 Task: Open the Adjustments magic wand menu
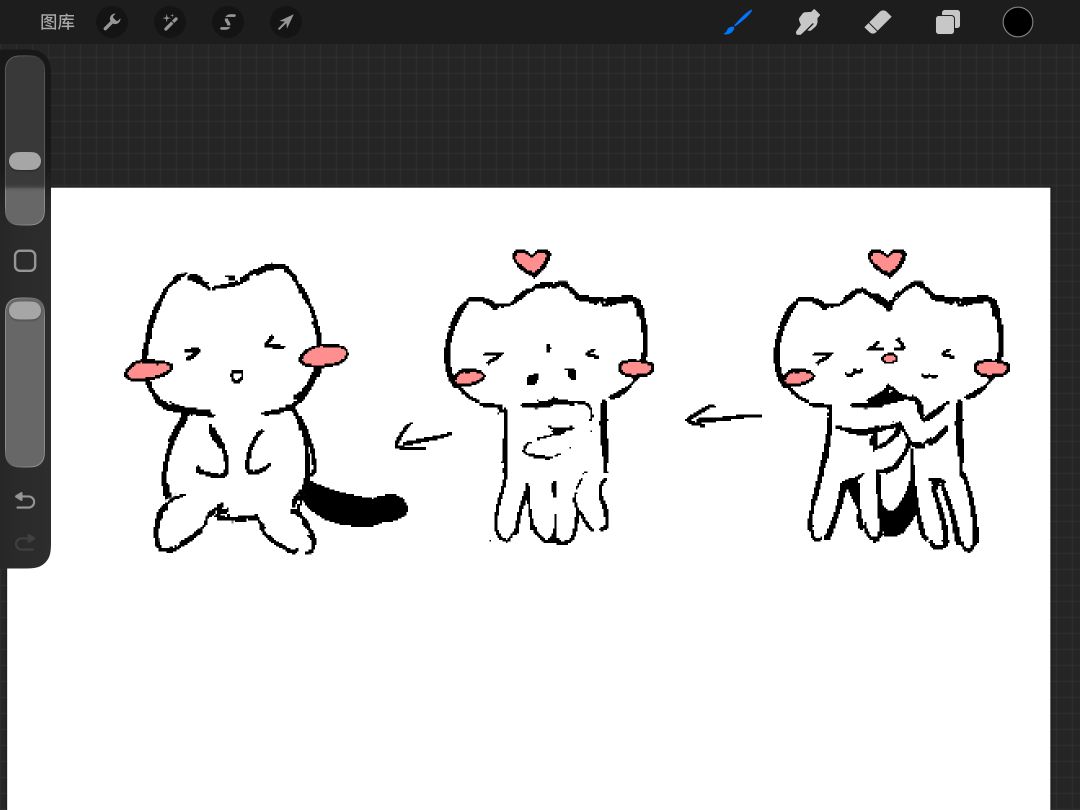[x=169, y=23]
